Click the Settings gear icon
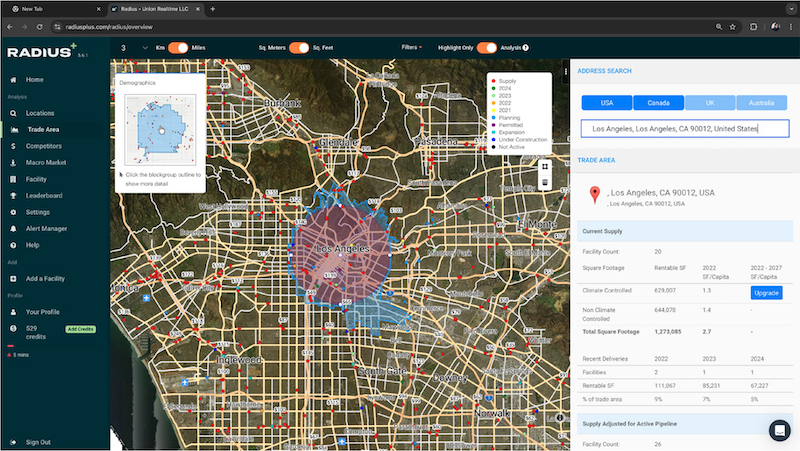Viewport: 800px width, 451px height. pos(13,212)
